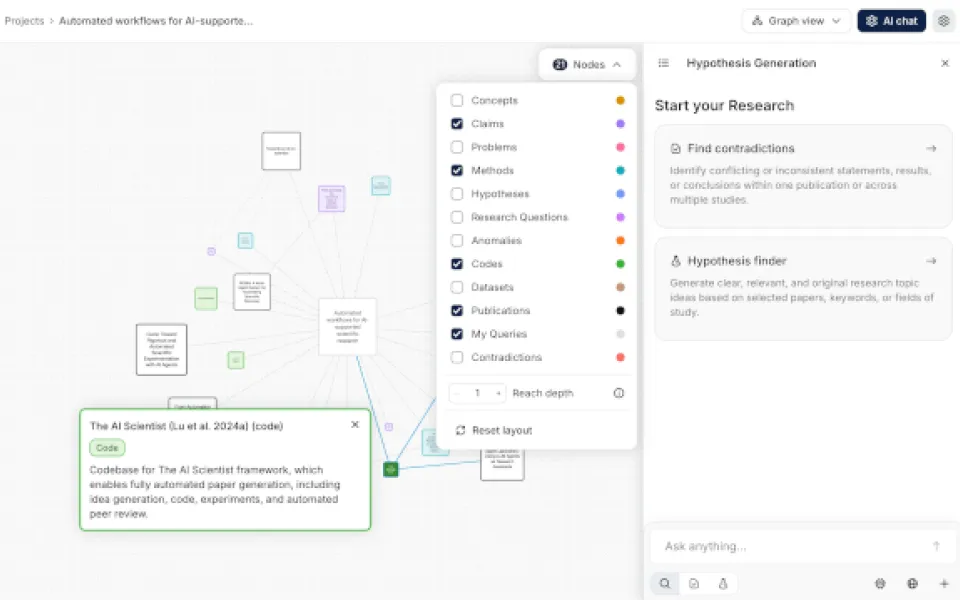Select the top publication node in the graph

(281, 151)
